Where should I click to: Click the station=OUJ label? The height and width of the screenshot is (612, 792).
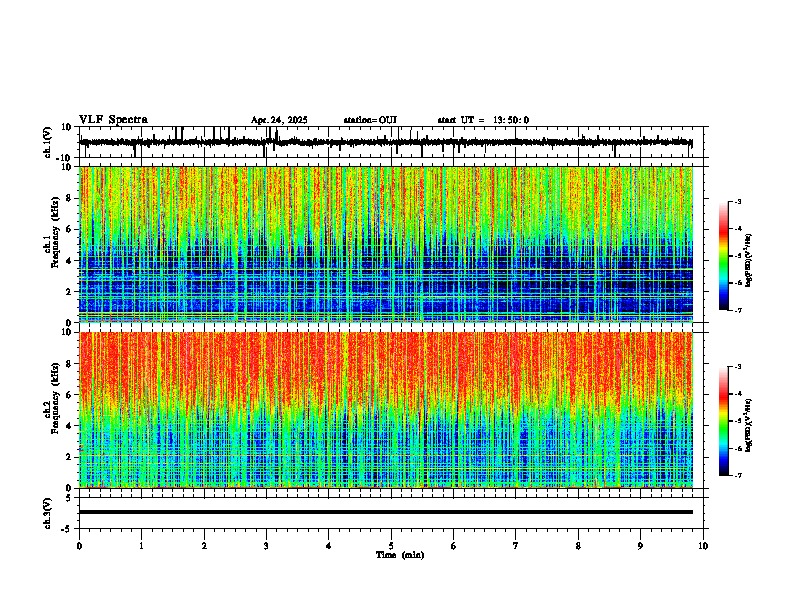pyautogui.click(x=370, y=120)
